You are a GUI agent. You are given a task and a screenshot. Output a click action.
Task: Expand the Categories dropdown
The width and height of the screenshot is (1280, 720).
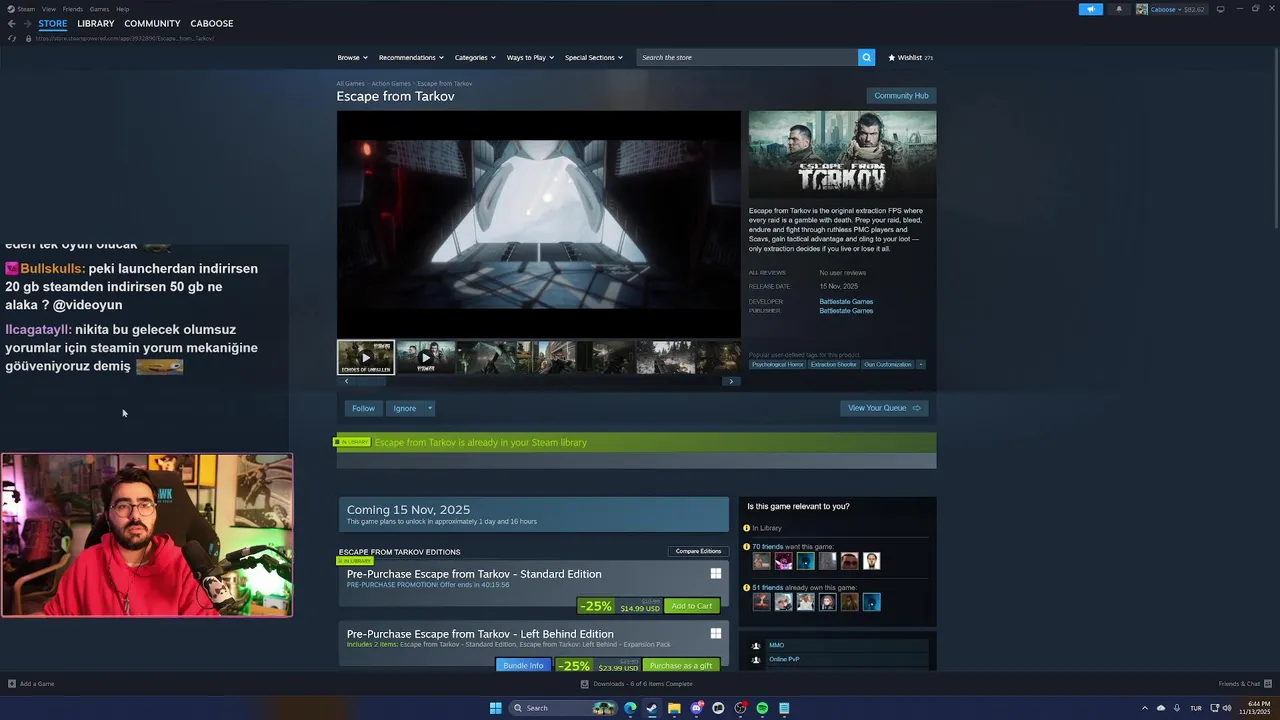click(476, 57)
